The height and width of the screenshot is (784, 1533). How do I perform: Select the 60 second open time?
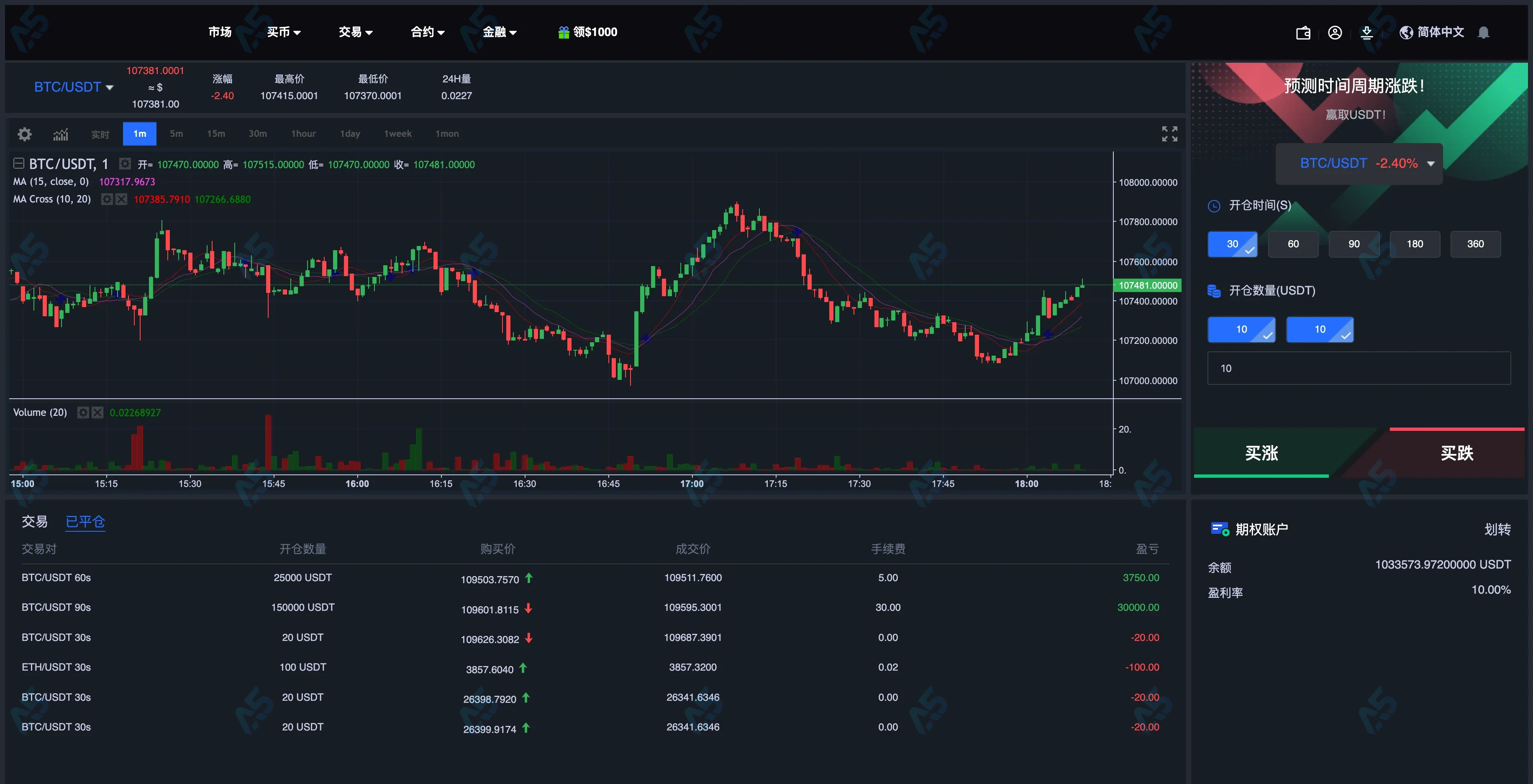[x=1292, y=244]
